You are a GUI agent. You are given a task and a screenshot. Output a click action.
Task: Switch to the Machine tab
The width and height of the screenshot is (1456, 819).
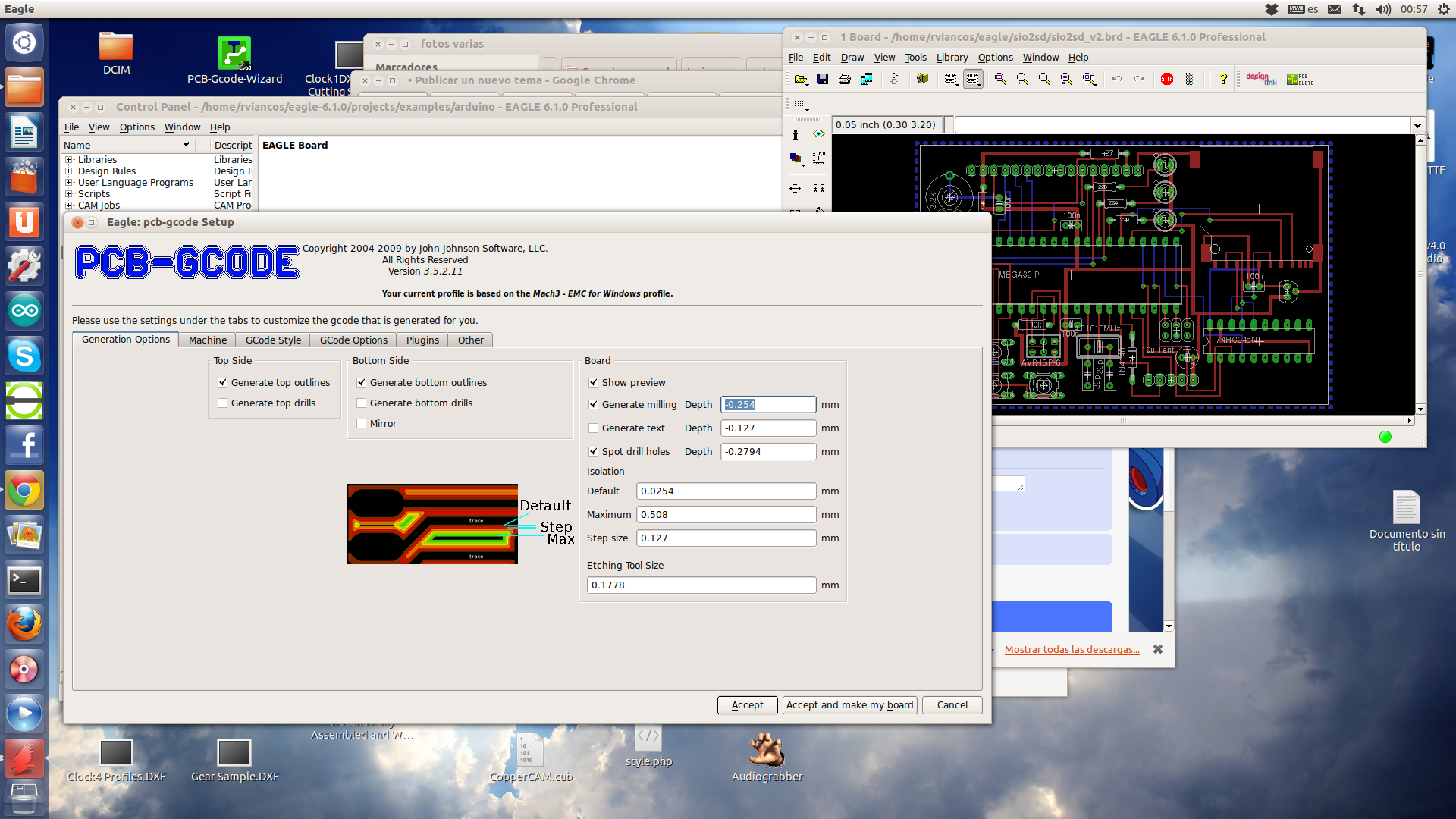tap(207, 340)
